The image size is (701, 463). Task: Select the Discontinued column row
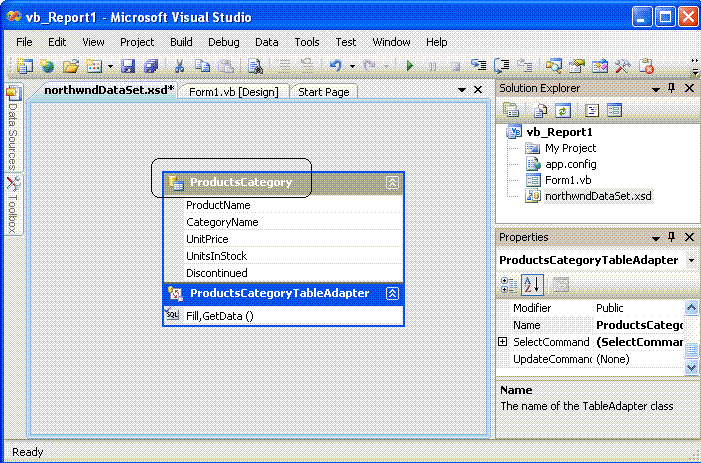pos(283,273)
